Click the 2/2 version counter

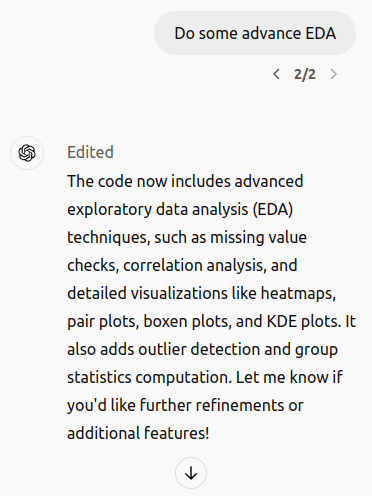305,74
